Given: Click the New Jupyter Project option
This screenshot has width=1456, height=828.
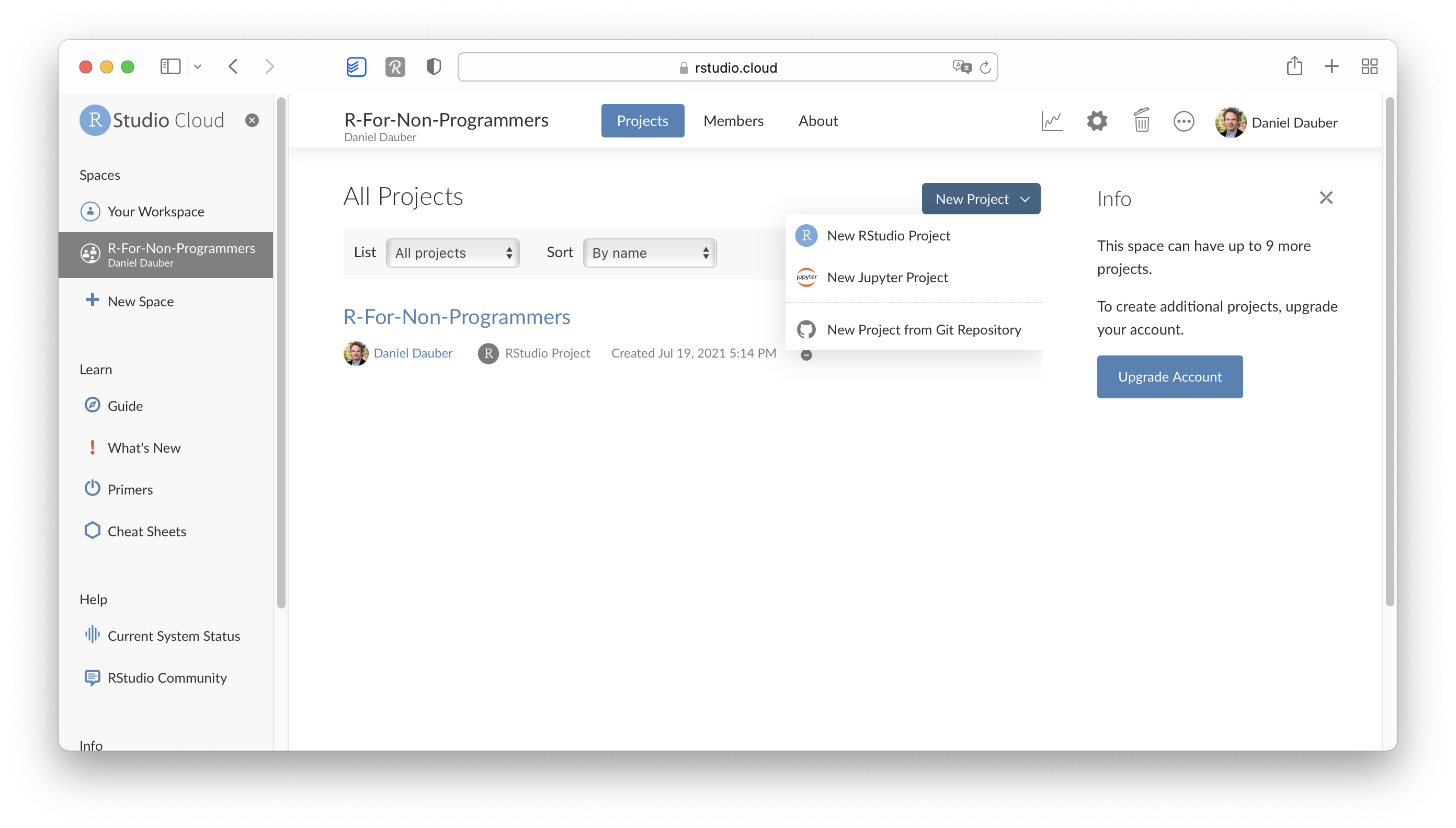Looking at the screenshot, I should (887, 277).
